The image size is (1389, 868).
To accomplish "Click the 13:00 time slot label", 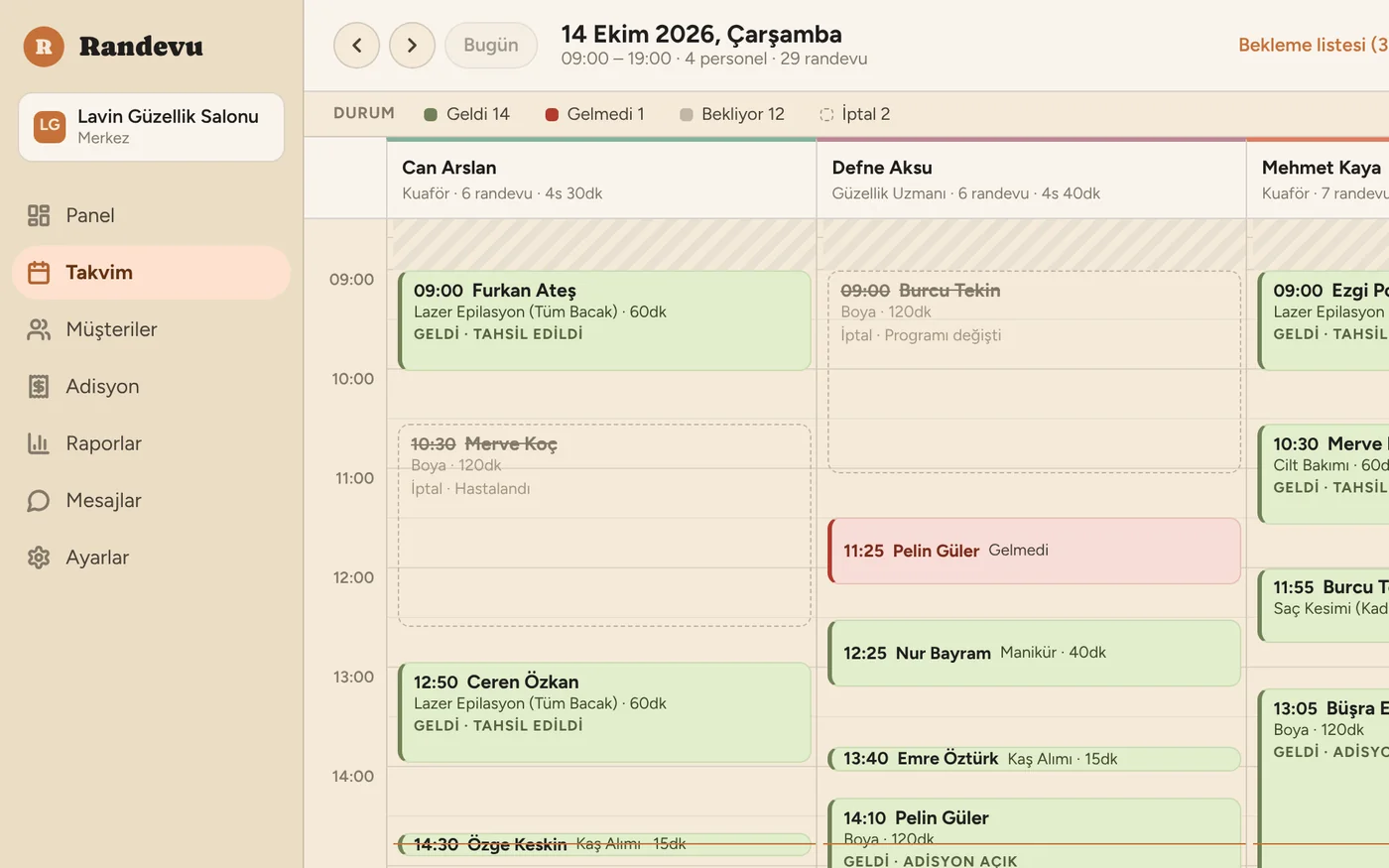I will pyautogui.click(x=352, y=677).
